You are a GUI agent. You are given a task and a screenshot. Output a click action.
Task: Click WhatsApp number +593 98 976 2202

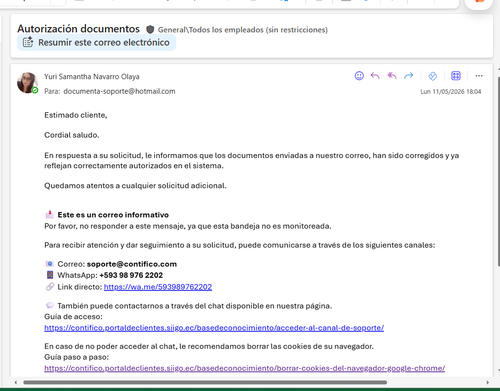tap(131, 275)
